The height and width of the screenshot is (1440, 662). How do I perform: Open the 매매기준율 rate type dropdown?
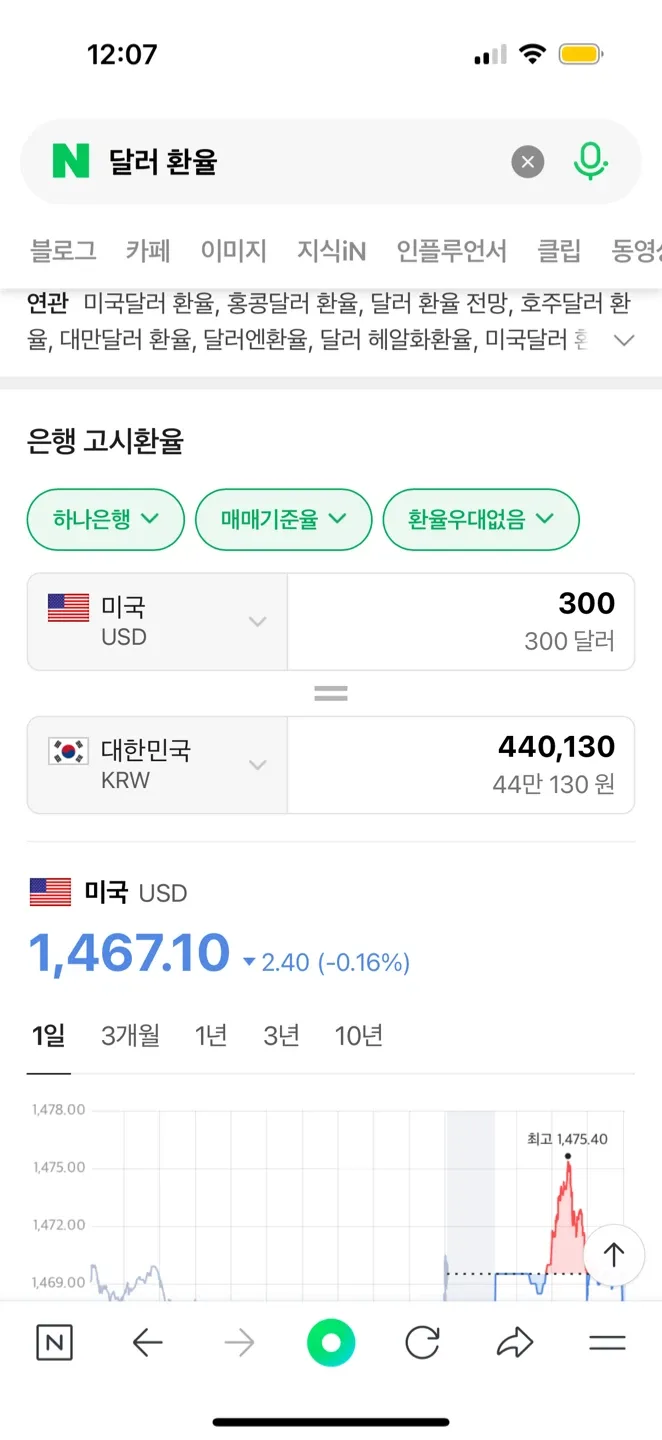(x=283, y=519)
